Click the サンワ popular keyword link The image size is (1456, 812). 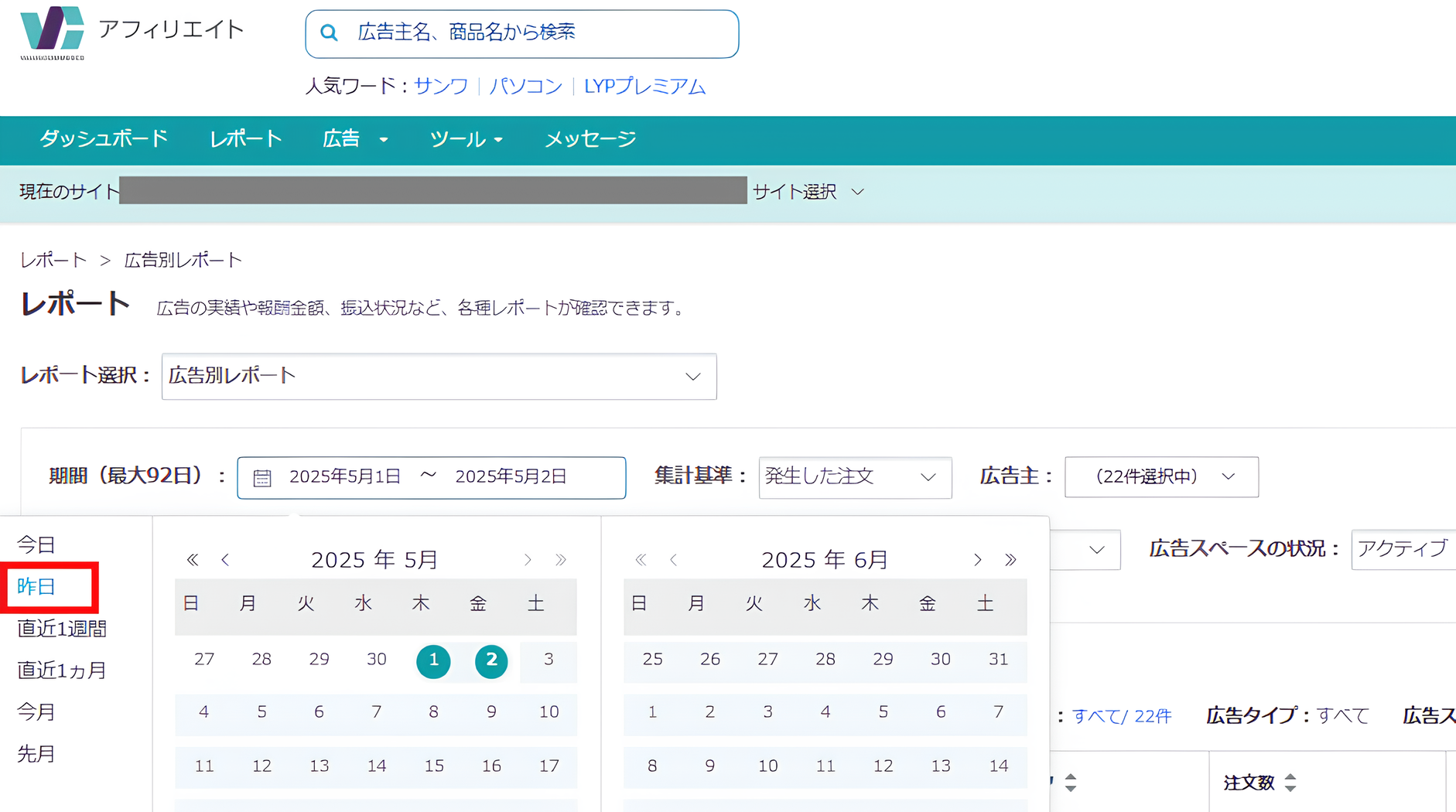(440, 87)
